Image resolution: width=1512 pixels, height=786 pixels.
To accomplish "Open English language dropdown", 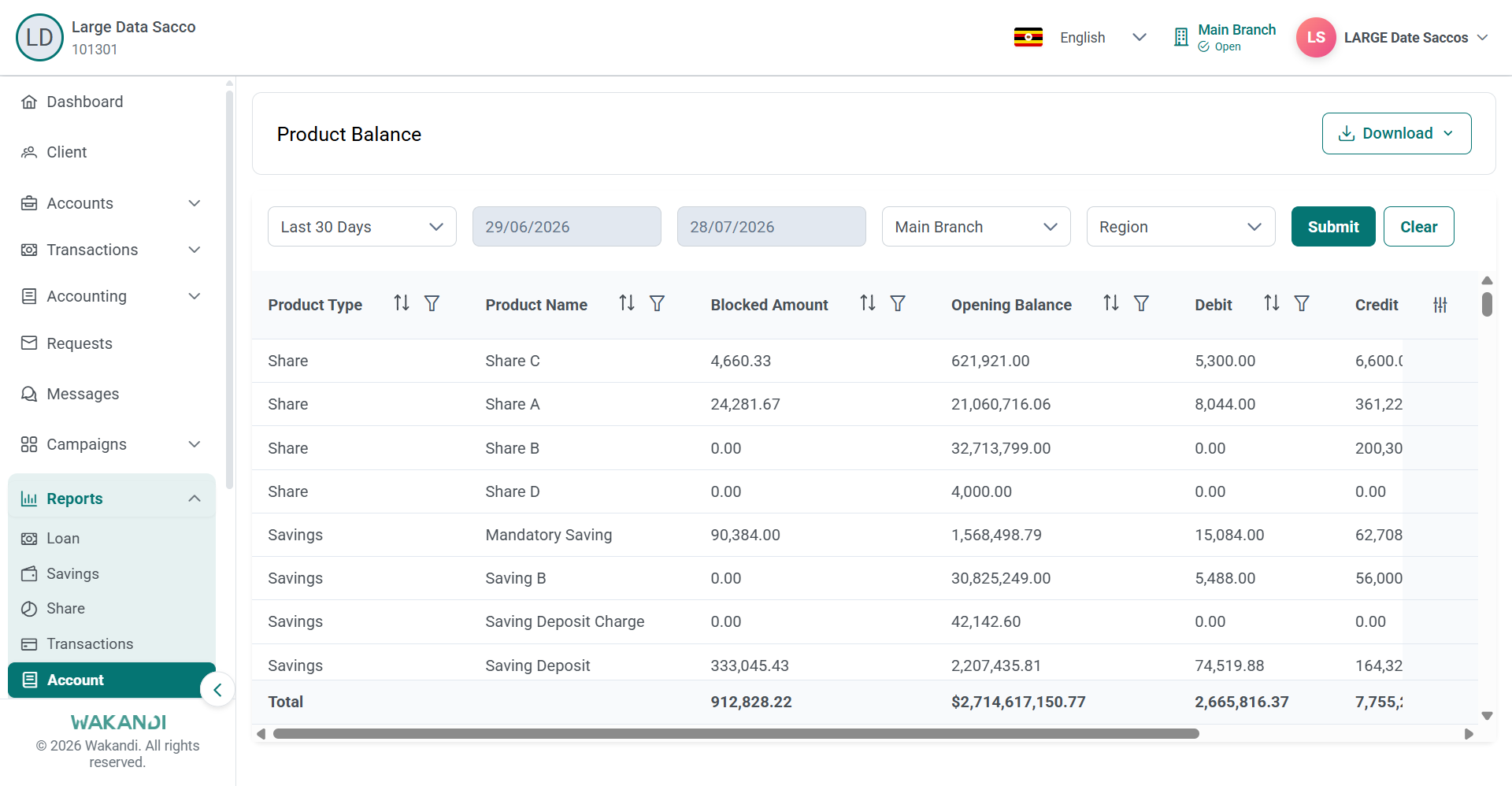I will tap(1102, 37).
